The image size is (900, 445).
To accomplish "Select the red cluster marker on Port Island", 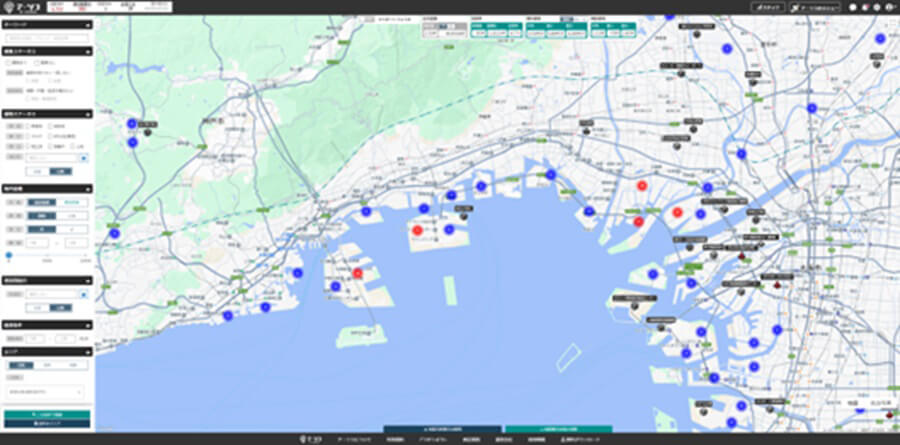I will pos(358,273).
